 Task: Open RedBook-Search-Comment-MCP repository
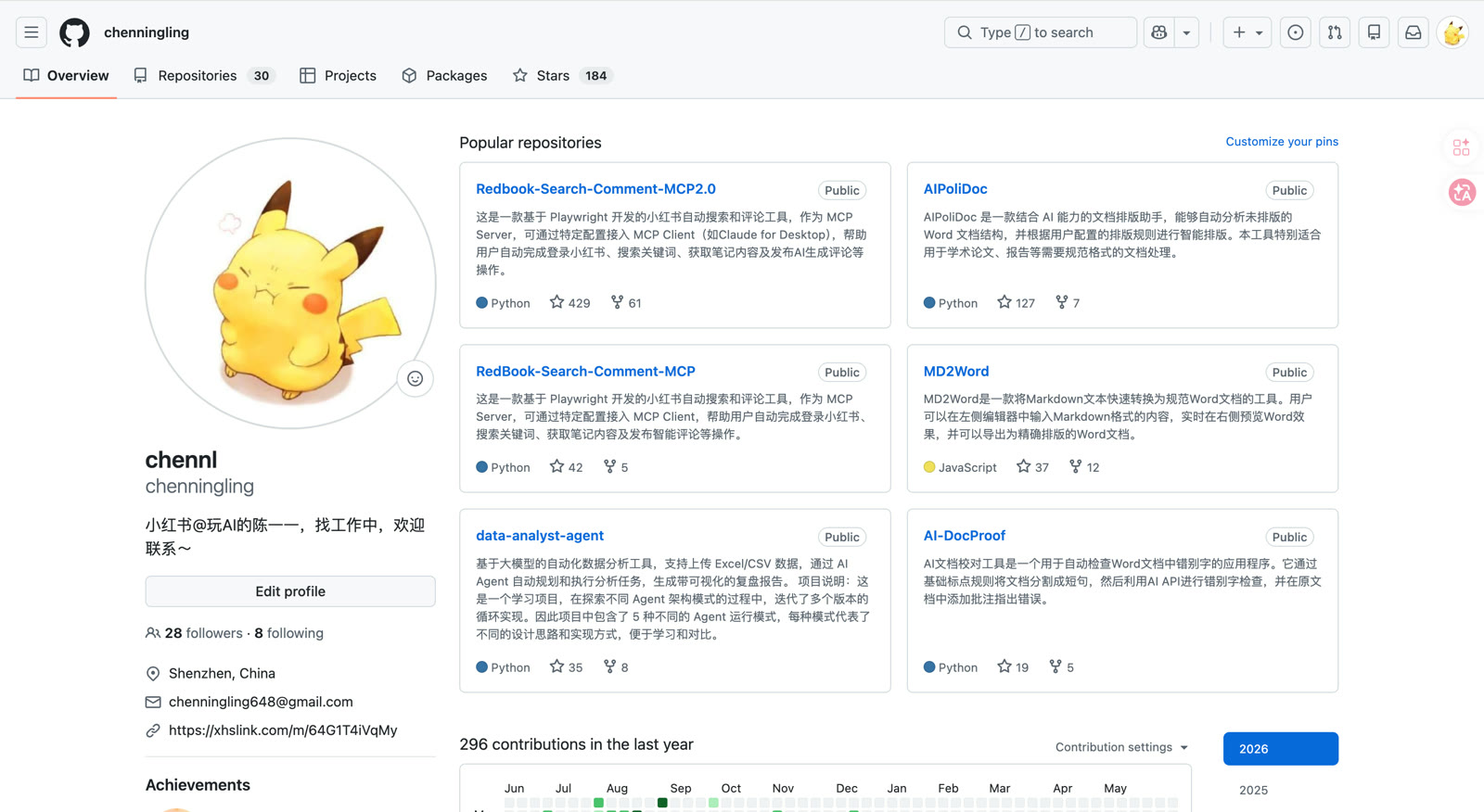[x=585, y=372]
